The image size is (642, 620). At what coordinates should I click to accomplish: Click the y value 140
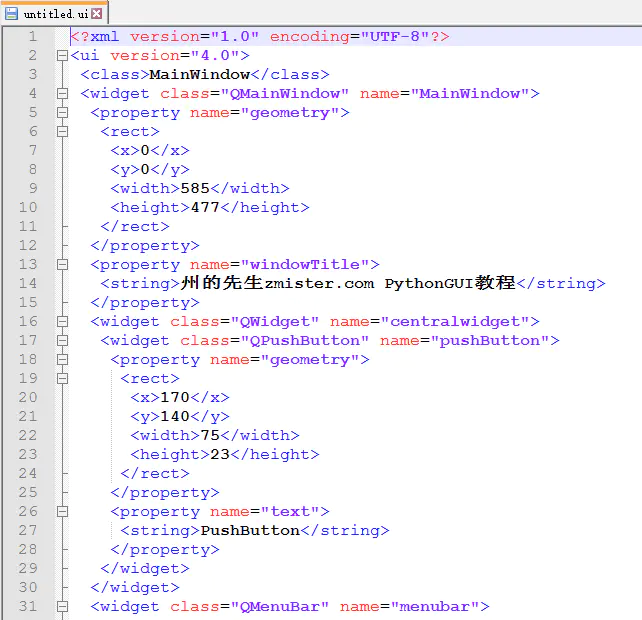tap(175, 416)
